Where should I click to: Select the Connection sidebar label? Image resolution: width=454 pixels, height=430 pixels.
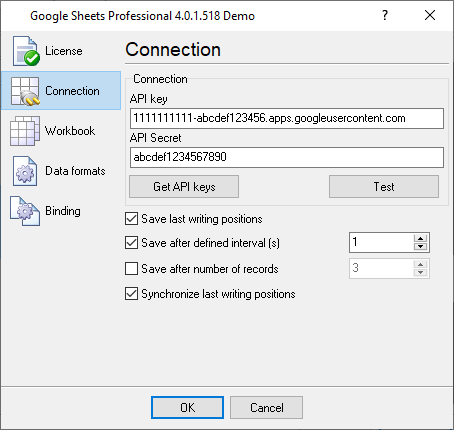pyautogui.click(x=72, y=91)
